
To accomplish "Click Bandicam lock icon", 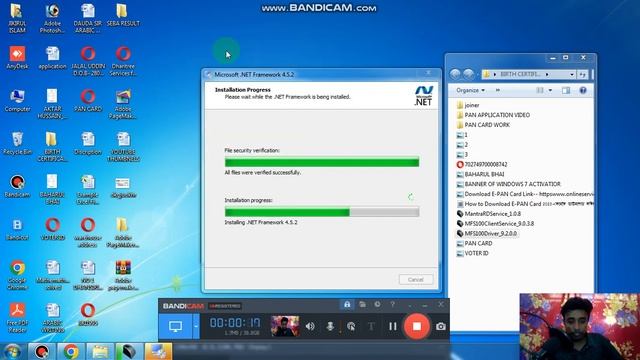I will (x=347, y=304).
